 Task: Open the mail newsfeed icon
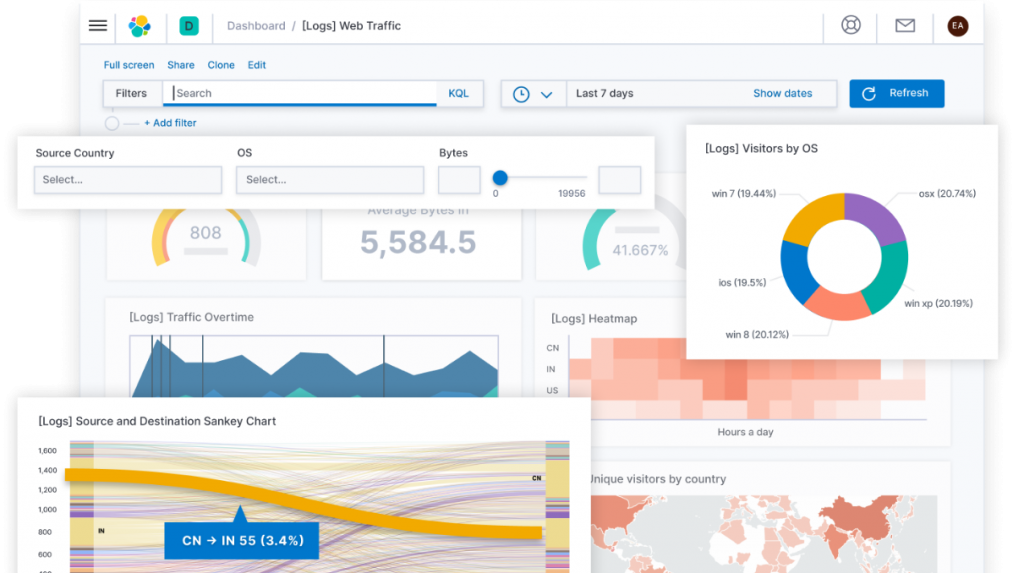(904, 25)
